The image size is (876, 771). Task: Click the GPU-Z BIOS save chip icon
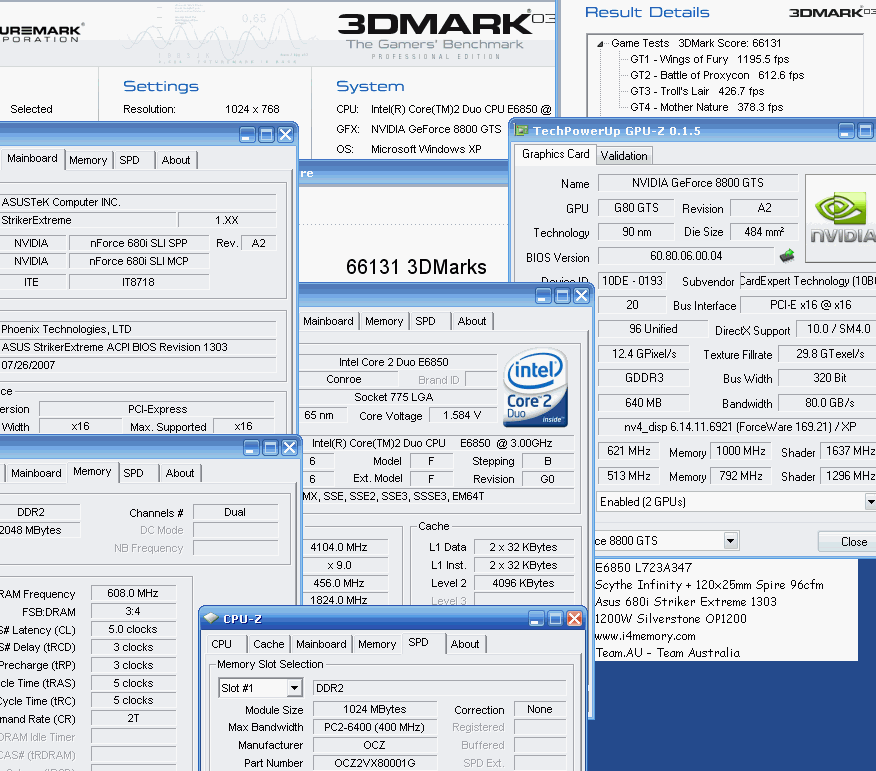787,256
